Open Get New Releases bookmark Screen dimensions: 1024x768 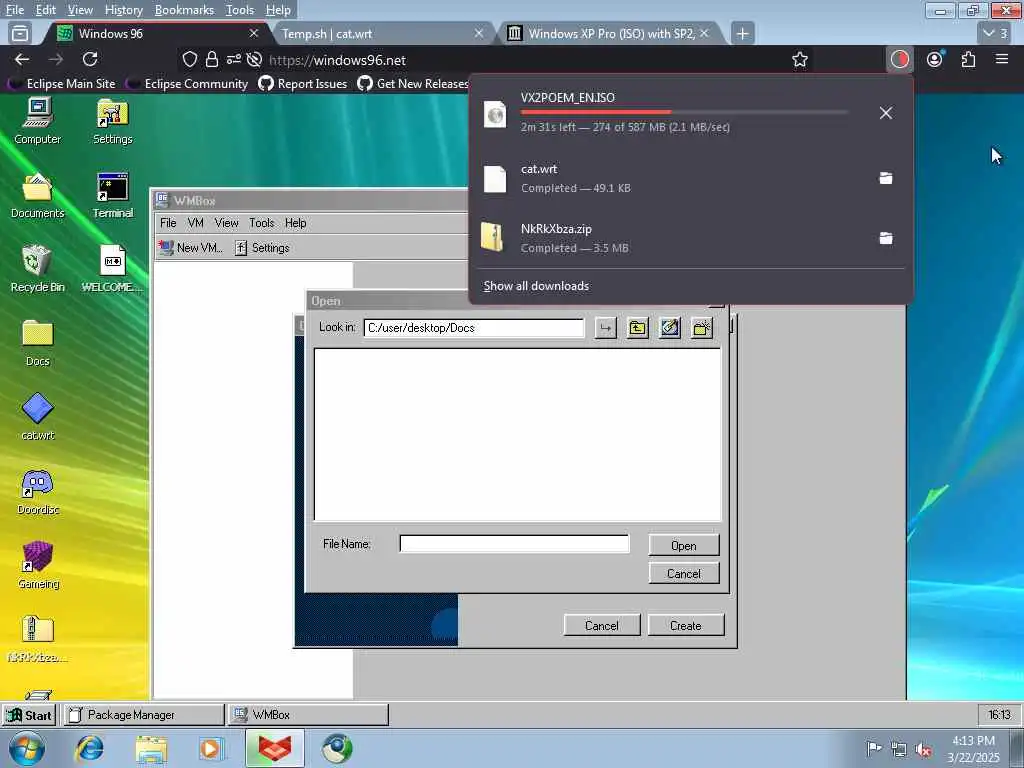click(x=413, y=84)
